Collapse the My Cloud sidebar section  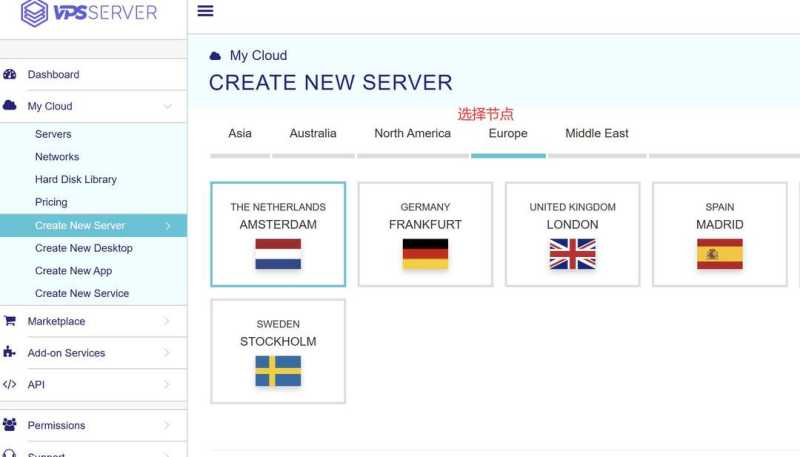167,106
